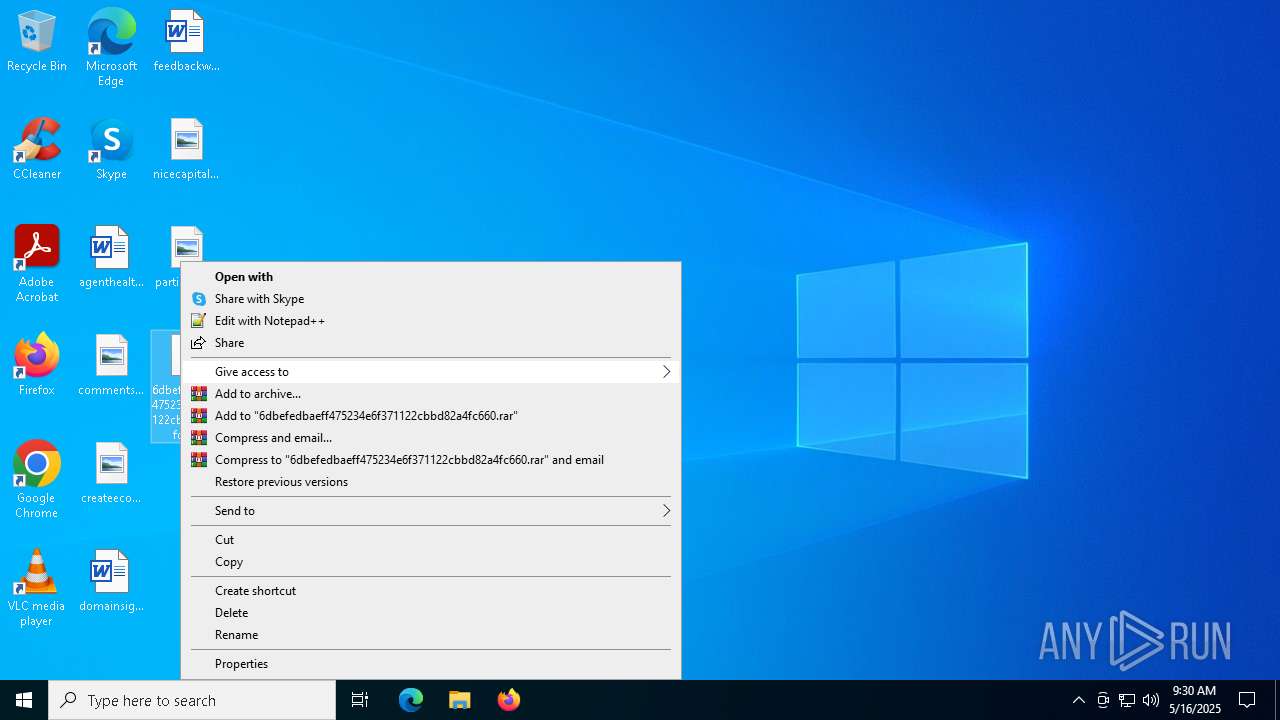Select the comments... image file

pos(111,366)
